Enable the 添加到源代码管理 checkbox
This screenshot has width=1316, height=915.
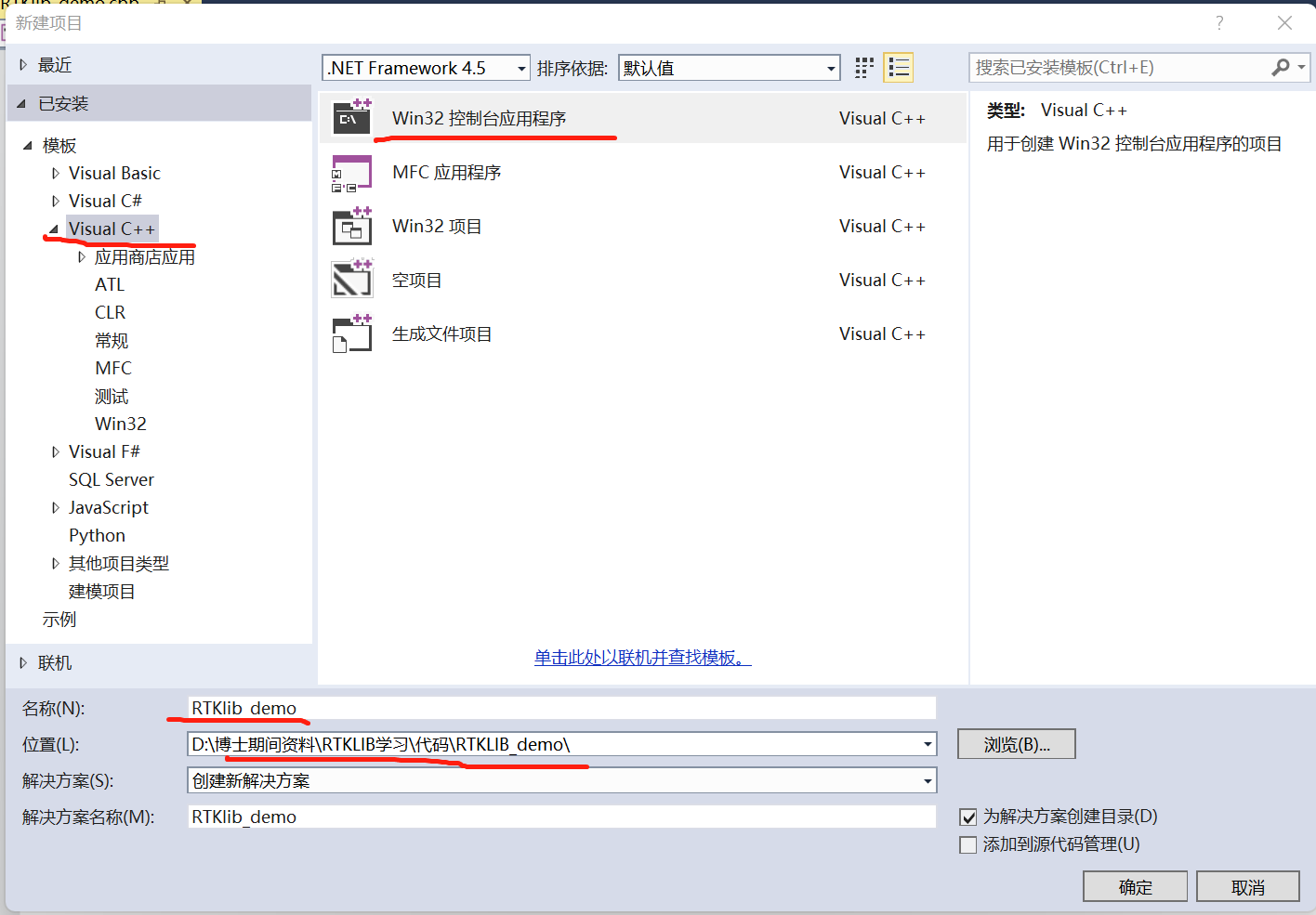tap(967, 844)
